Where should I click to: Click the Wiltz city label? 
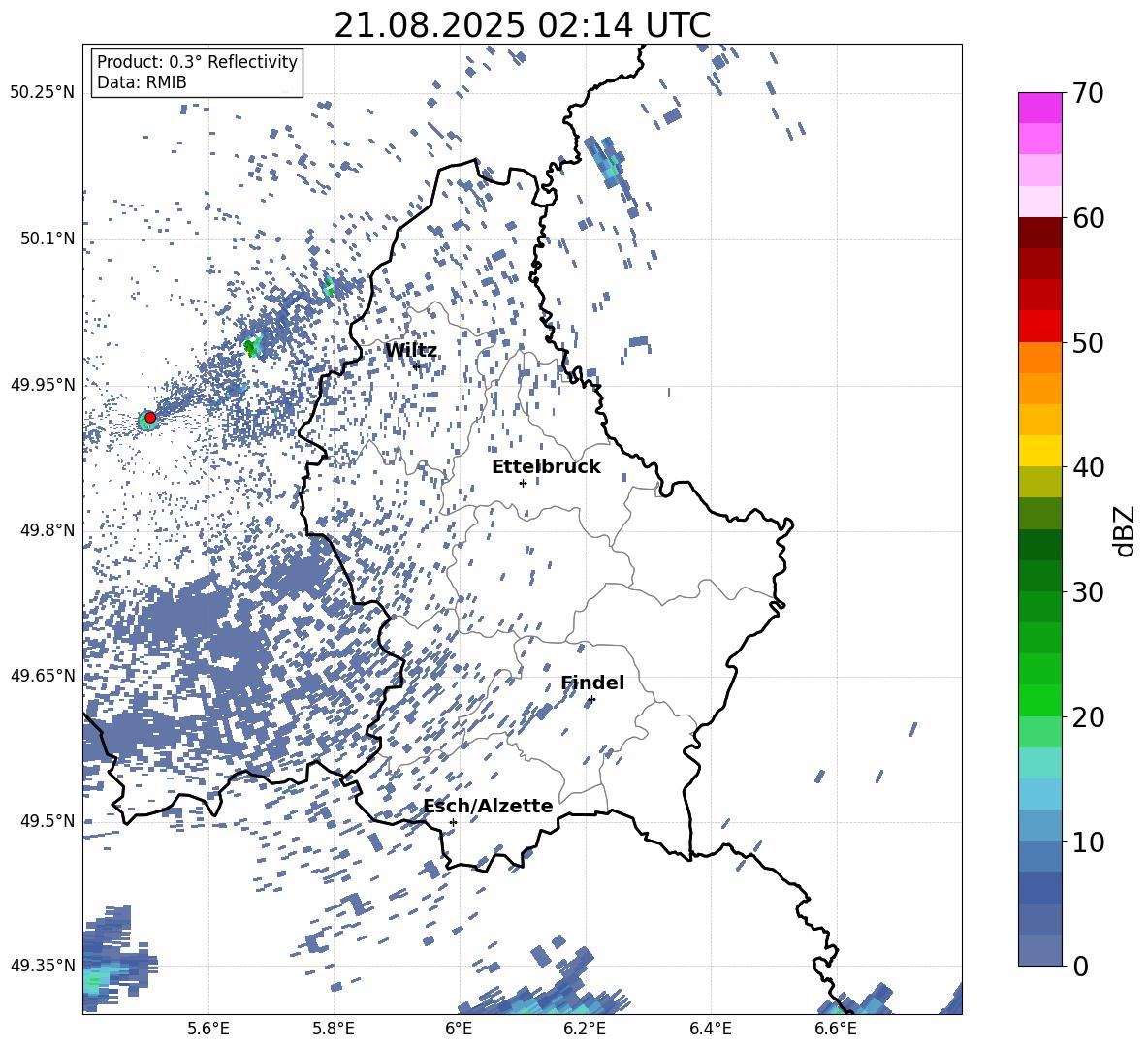pos(411,351)
